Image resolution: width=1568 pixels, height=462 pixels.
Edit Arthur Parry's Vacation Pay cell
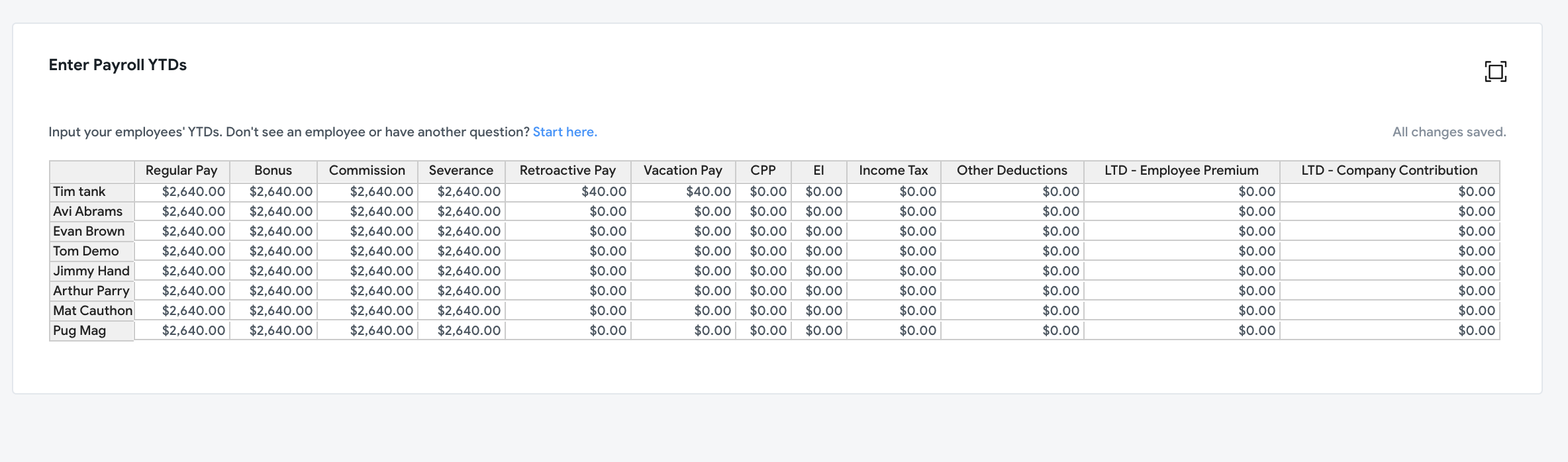coord(683,291)
